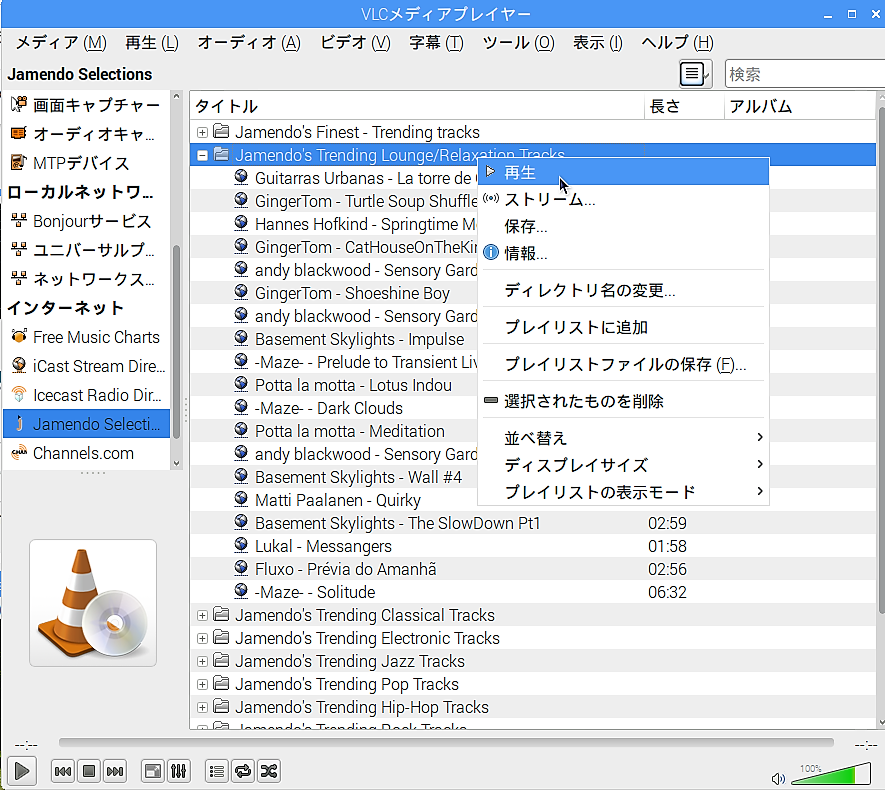Expand Jamendo's Trending Classical Tracks folder

202,615
